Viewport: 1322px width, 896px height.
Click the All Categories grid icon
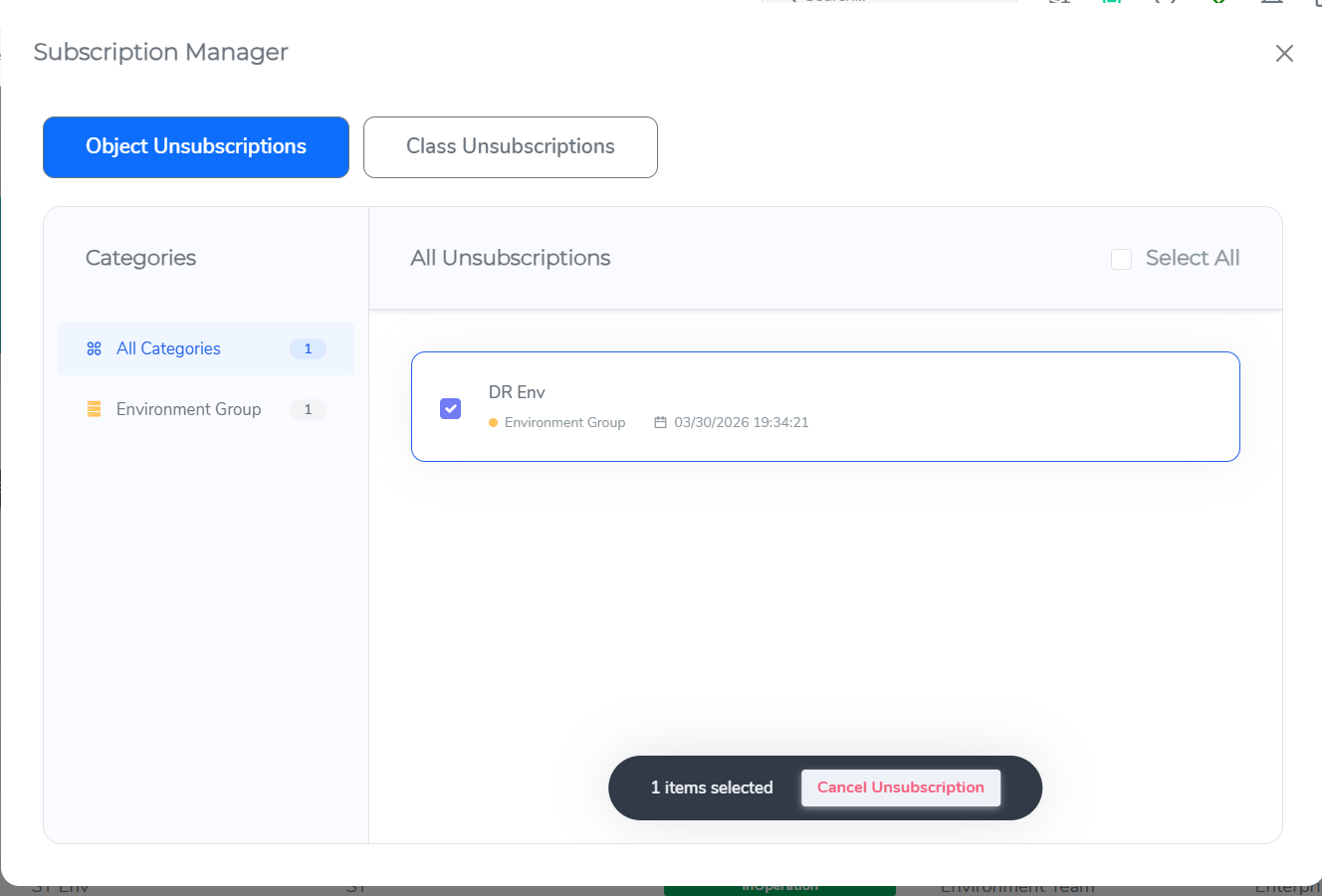[x=95, y=348]
